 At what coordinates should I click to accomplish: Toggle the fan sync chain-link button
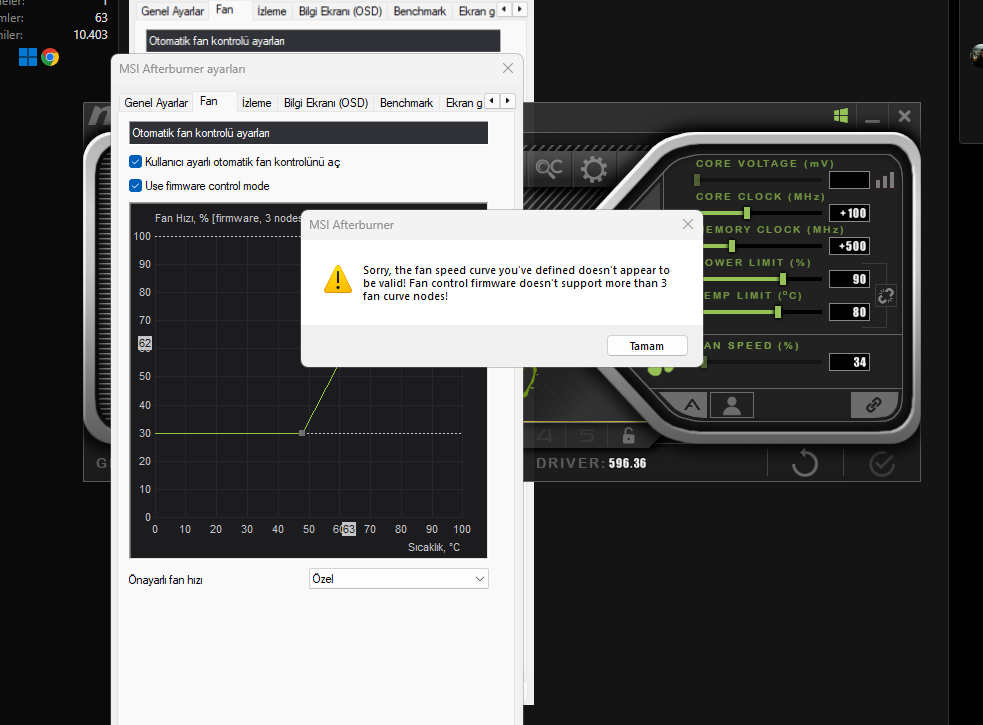873,405
